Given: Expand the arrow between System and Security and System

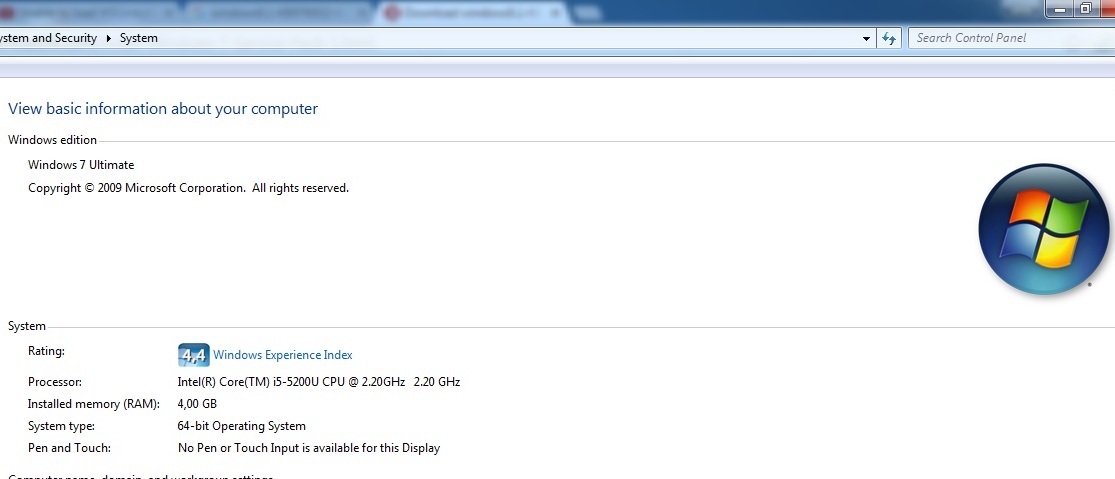Looking at the screenshot, I should tap(109, 38).
